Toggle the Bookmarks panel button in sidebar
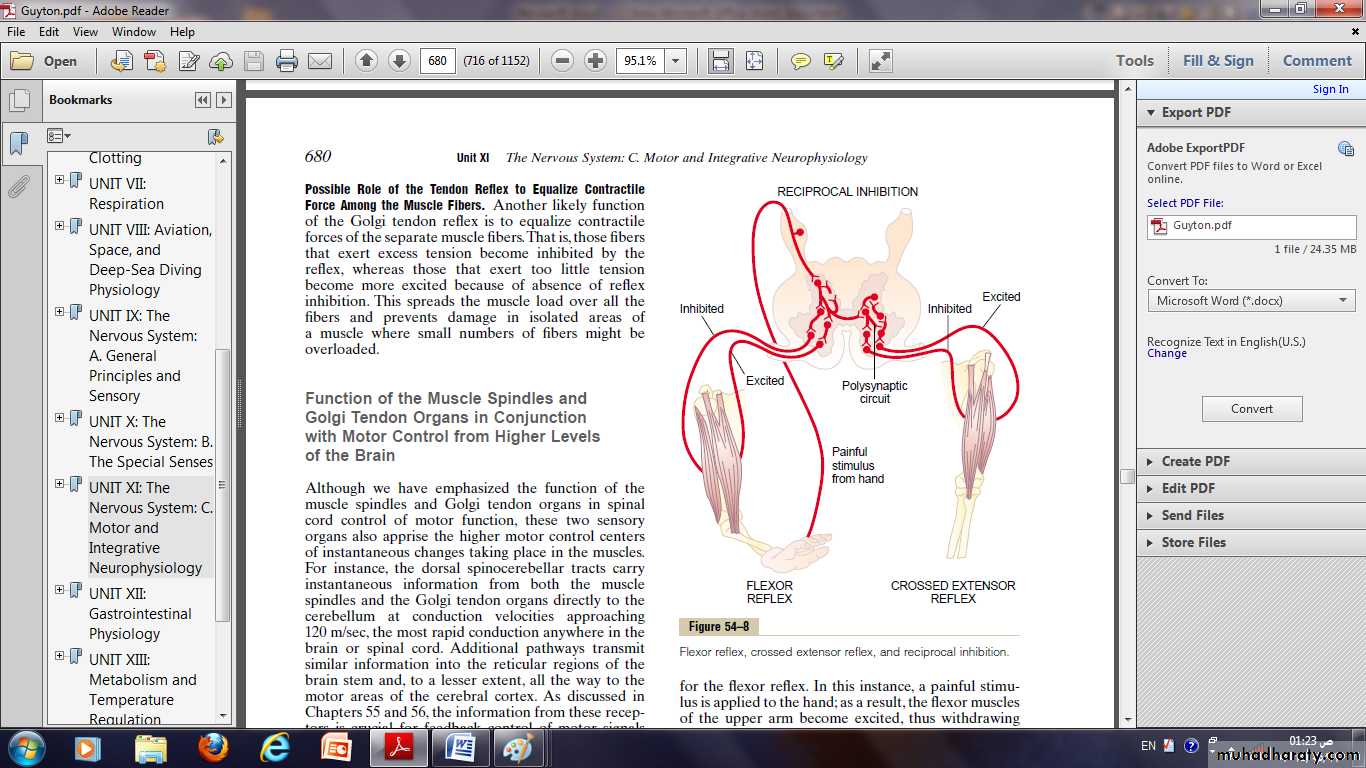Viewport: 1366px width, 768px height. point(18,143)
